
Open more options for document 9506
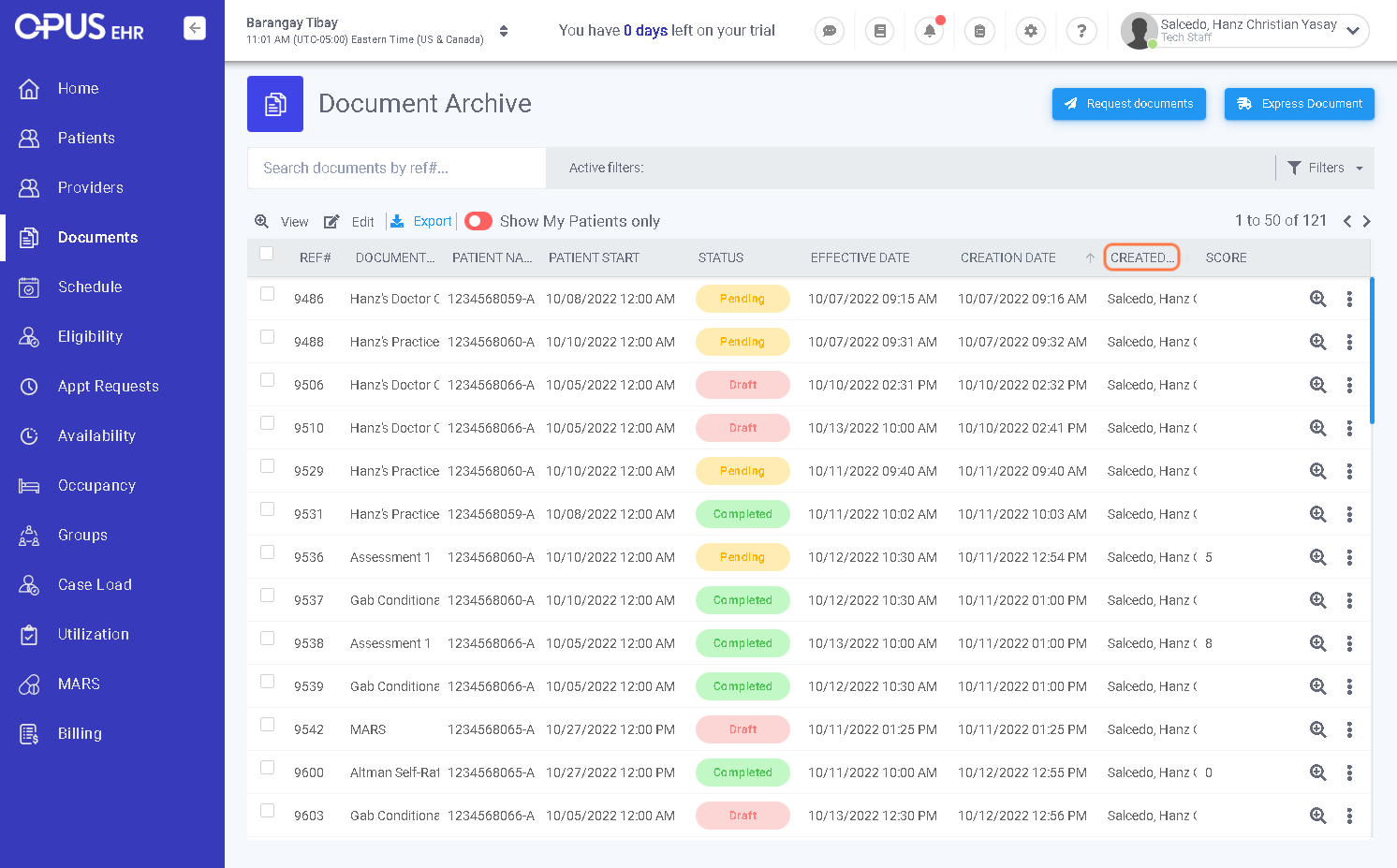(1349, 385)
